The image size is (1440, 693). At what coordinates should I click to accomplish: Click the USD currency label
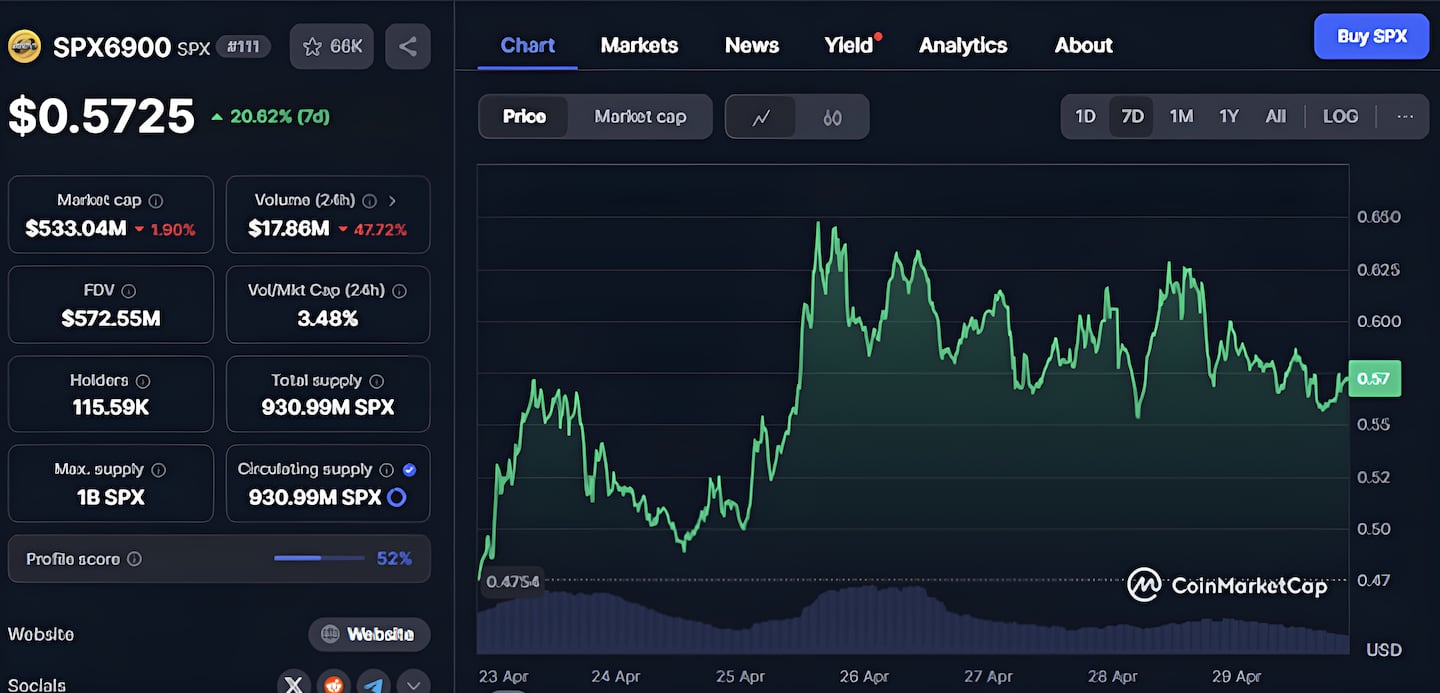coord(1384,650)
